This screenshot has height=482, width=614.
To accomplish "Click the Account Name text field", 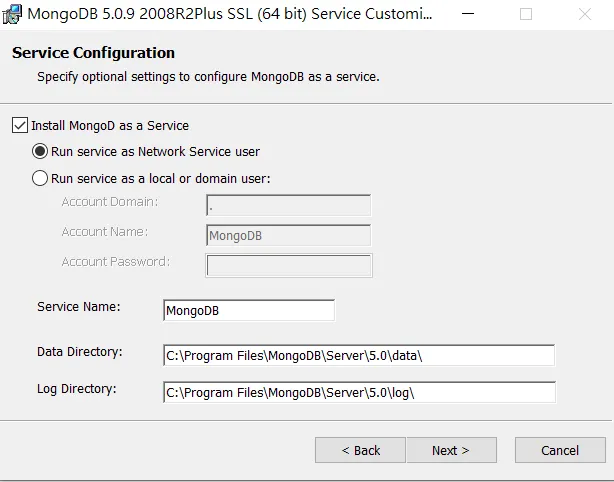I will pos(288,236).
